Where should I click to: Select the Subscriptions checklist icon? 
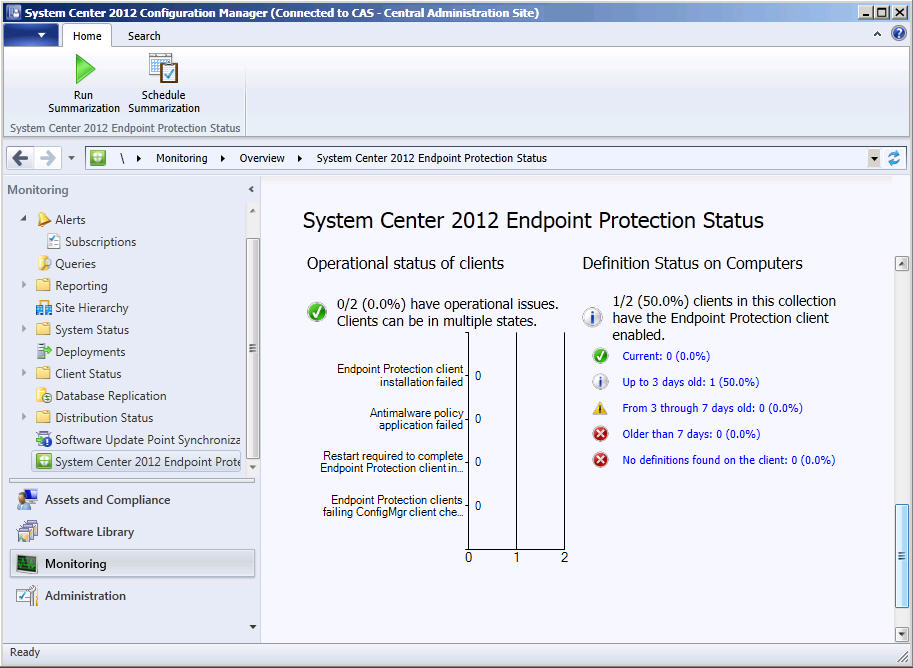(54, 241)
